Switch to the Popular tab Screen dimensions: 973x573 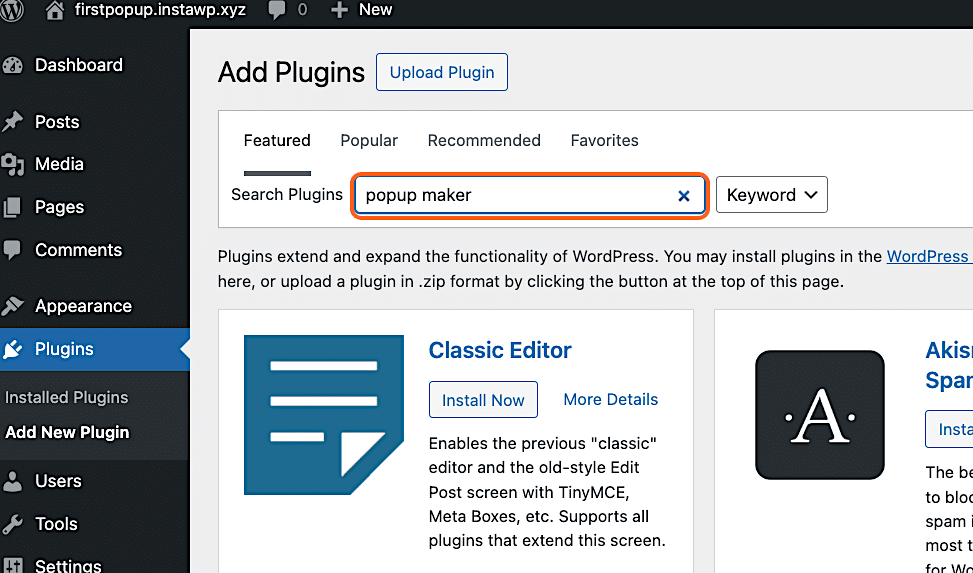tap(369, 141)
